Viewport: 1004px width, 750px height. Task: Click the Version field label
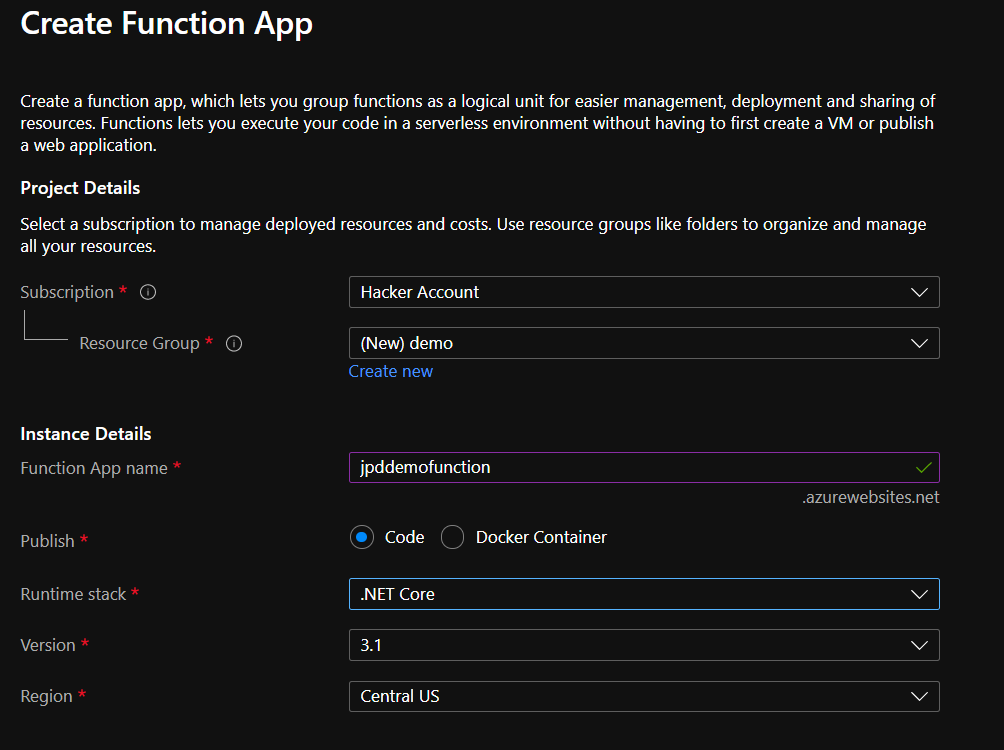click(x=48, y=645)
